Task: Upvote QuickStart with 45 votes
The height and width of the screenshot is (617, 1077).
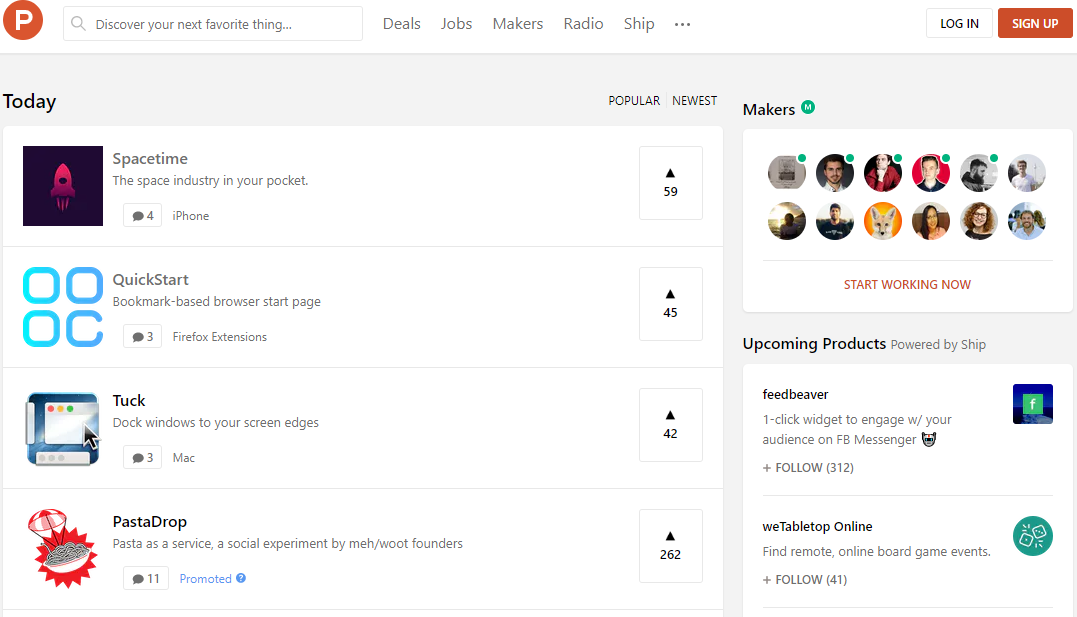Action: [x=670, y=304]
